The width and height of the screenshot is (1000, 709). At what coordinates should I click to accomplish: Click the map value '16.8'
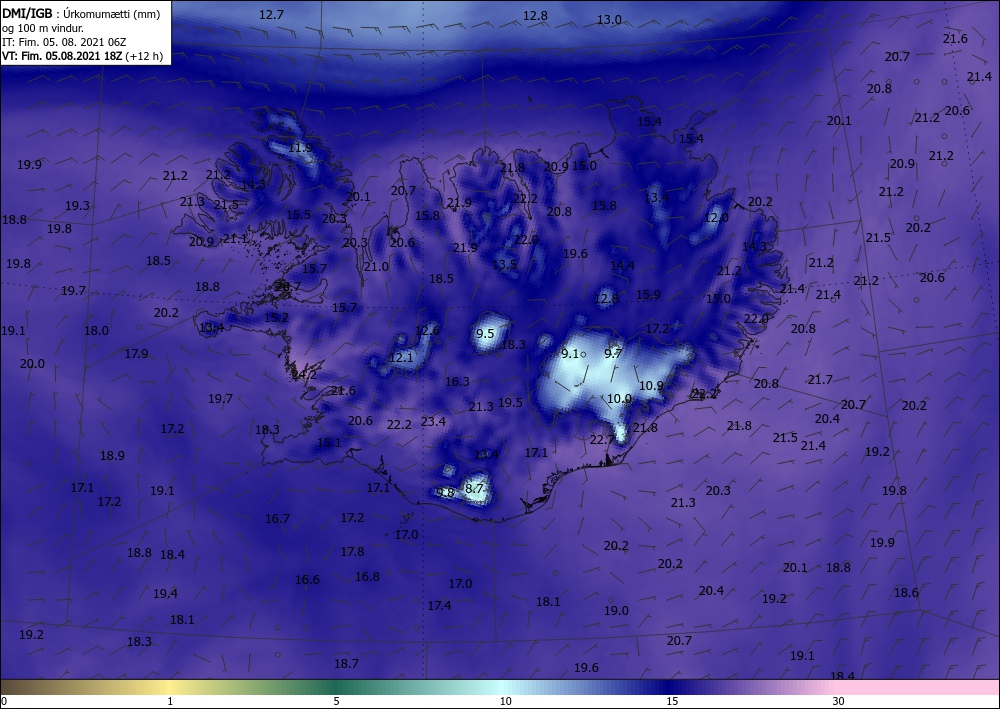[367, 576]
